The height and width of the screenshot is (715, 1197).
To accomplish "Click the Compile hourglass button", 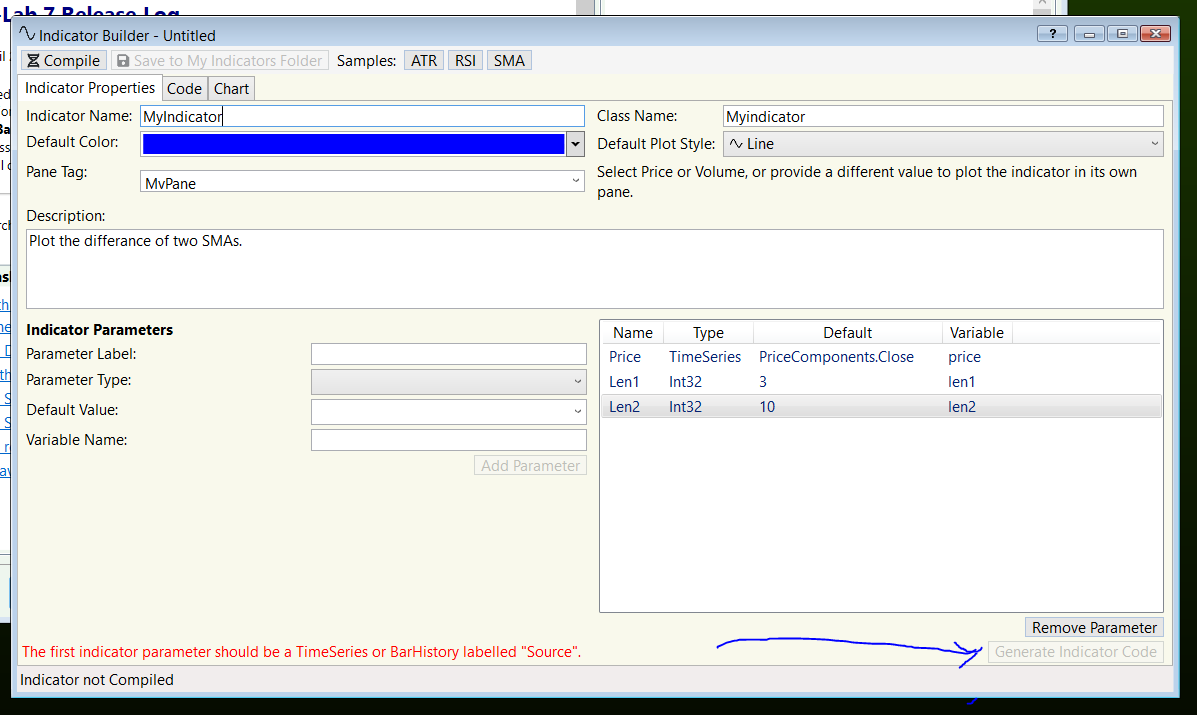I will 63,61.
